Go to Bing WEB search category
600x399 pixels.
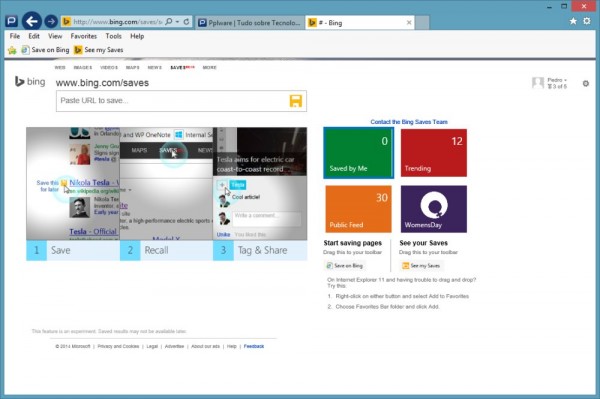tap(60, 67)
